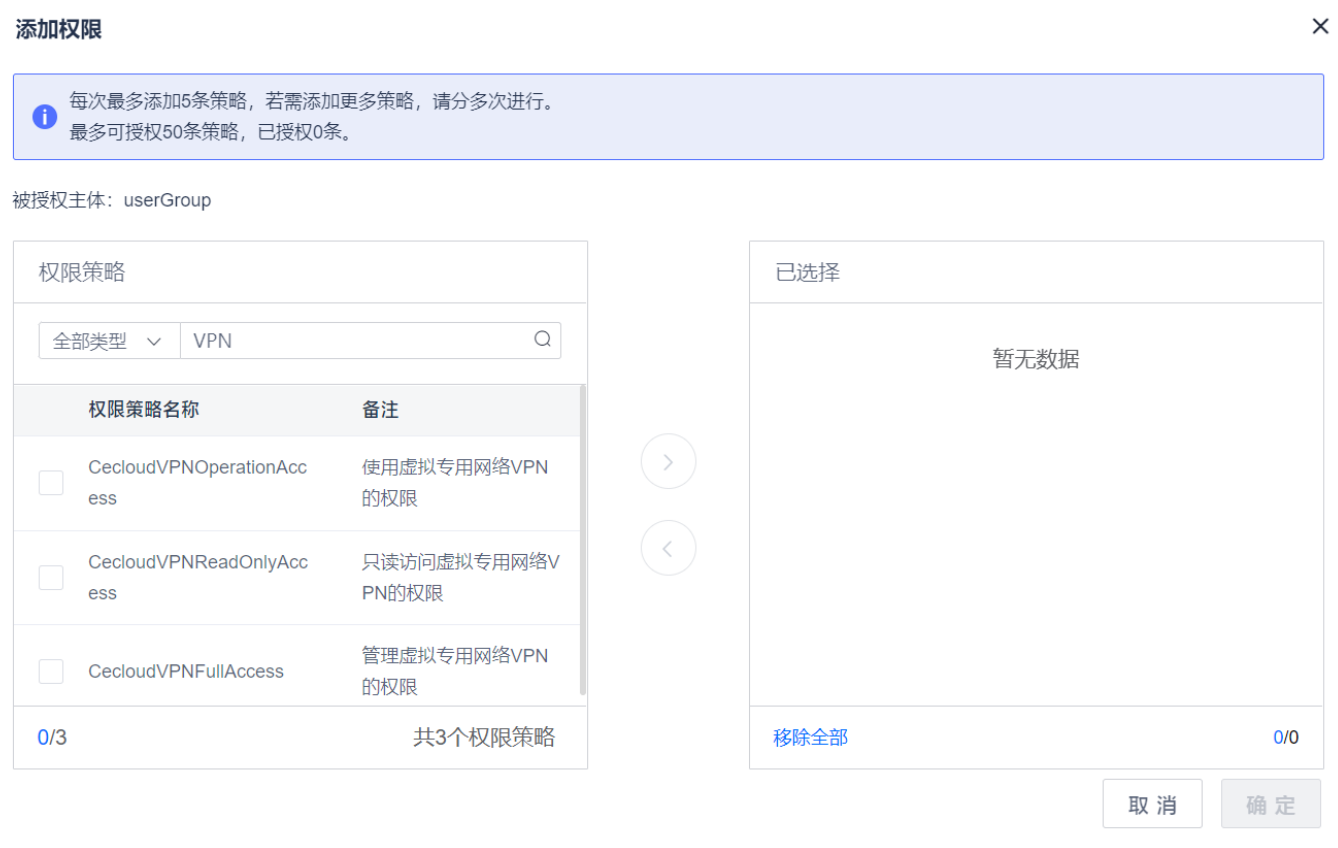This screenshot has height=848, width=1338.
Task: Click 移除全部 to remove all selected
Action: 811,738
